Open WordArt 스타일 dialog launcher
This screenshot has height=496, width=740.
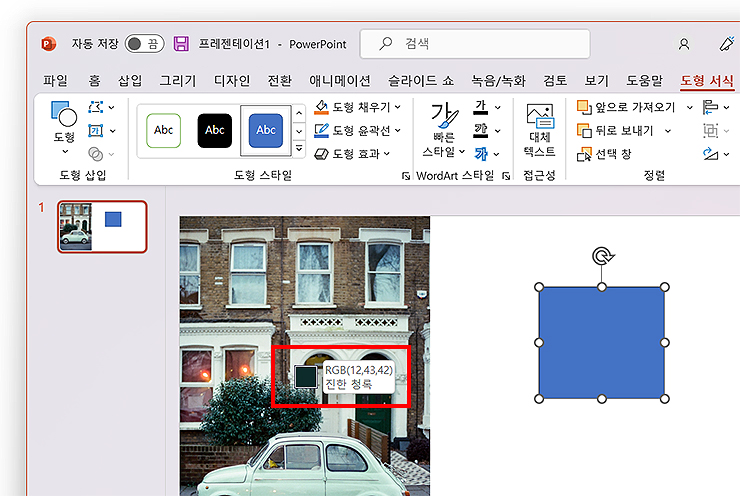point(506,176)
